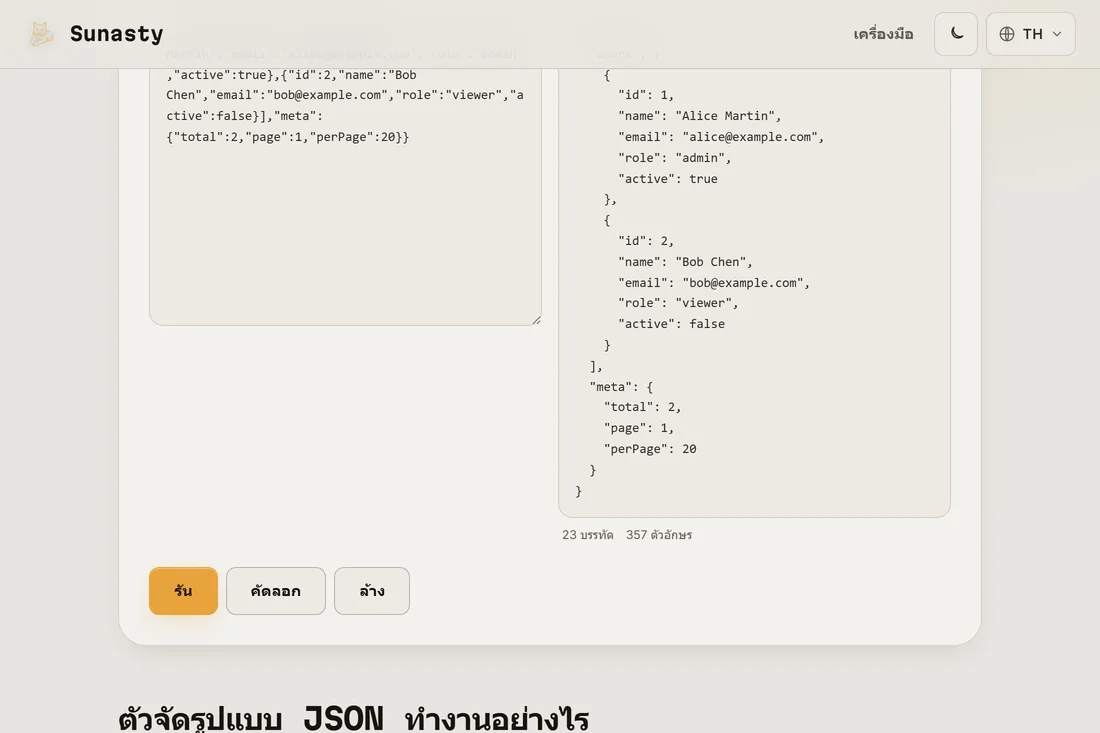Click the "role": "admin" output line

point(674,158)
